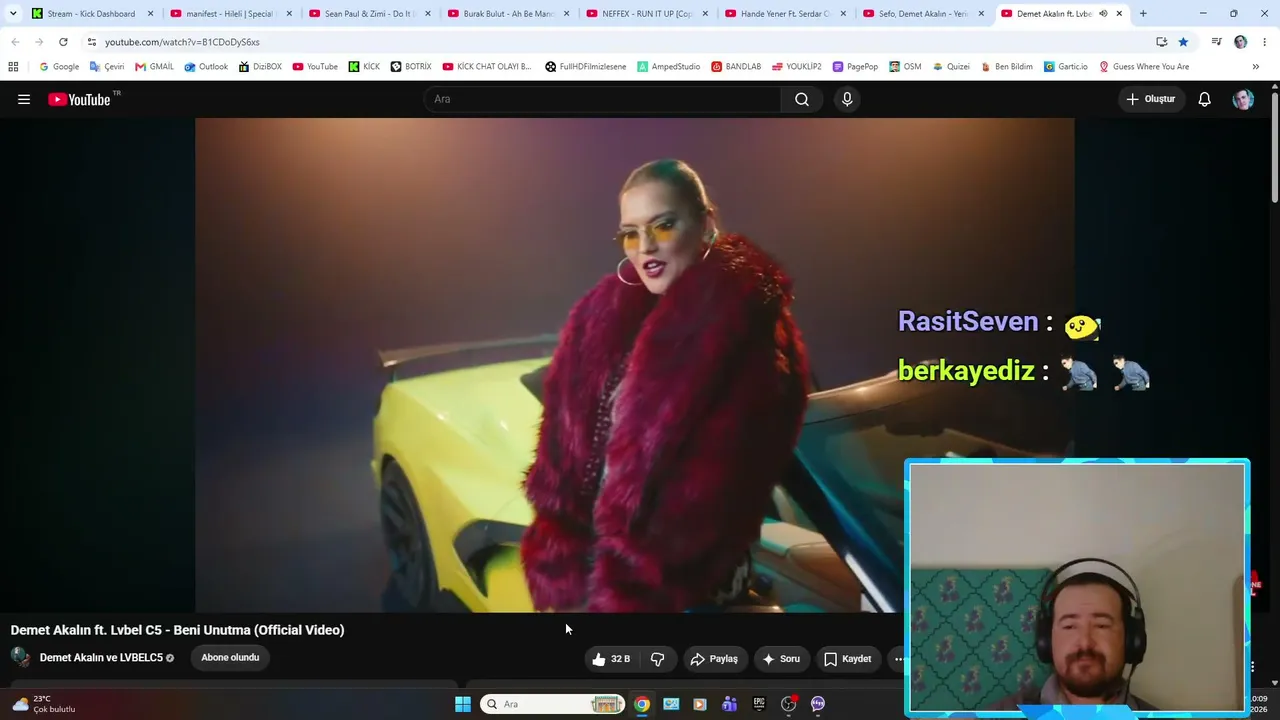Like the video with thumbs up
Viewport: 1280px width, 720px height.
pyautogui.click(x=611, y=659)
